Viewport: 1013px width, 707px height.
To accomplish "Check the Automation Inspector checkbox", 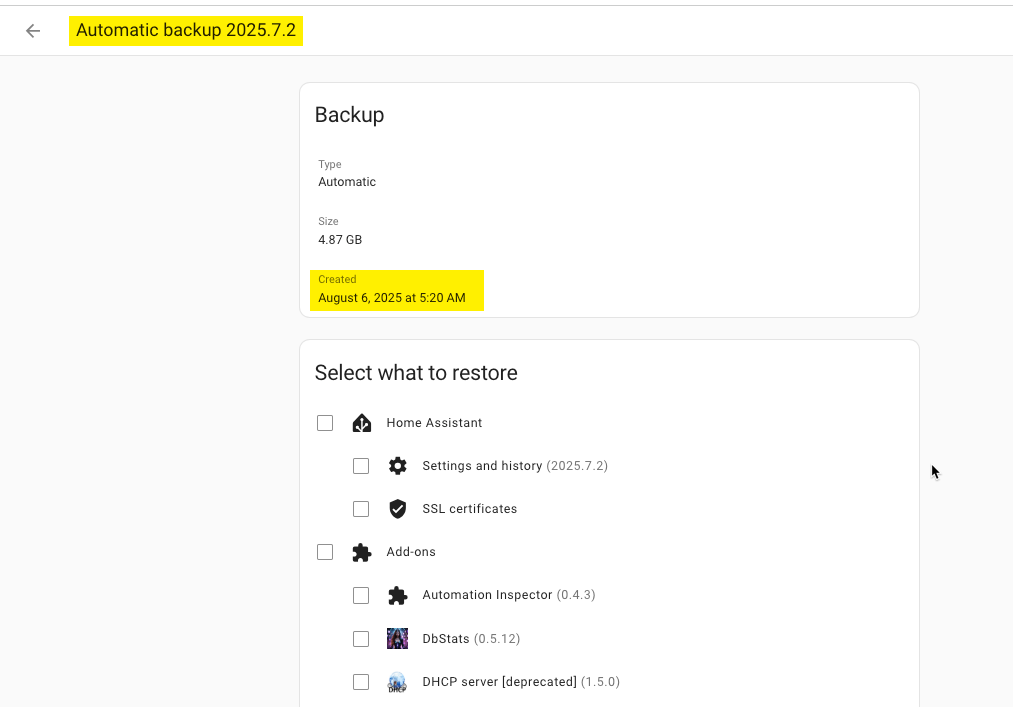I will [361, 595].
